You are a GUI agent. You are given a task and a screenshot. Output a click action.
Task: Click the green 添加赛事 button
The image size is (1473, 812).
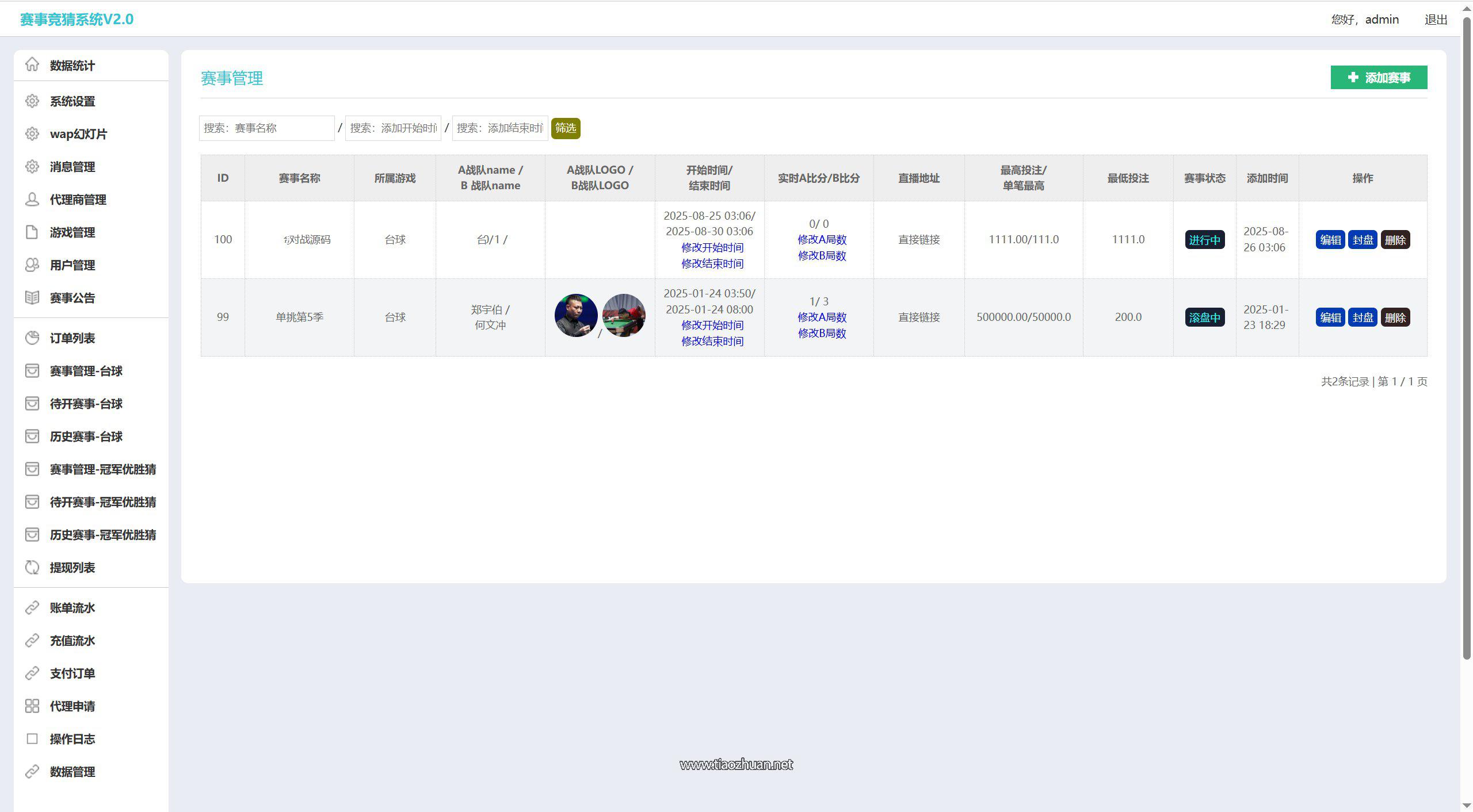pyautogui.click(x=1378, y=78)
